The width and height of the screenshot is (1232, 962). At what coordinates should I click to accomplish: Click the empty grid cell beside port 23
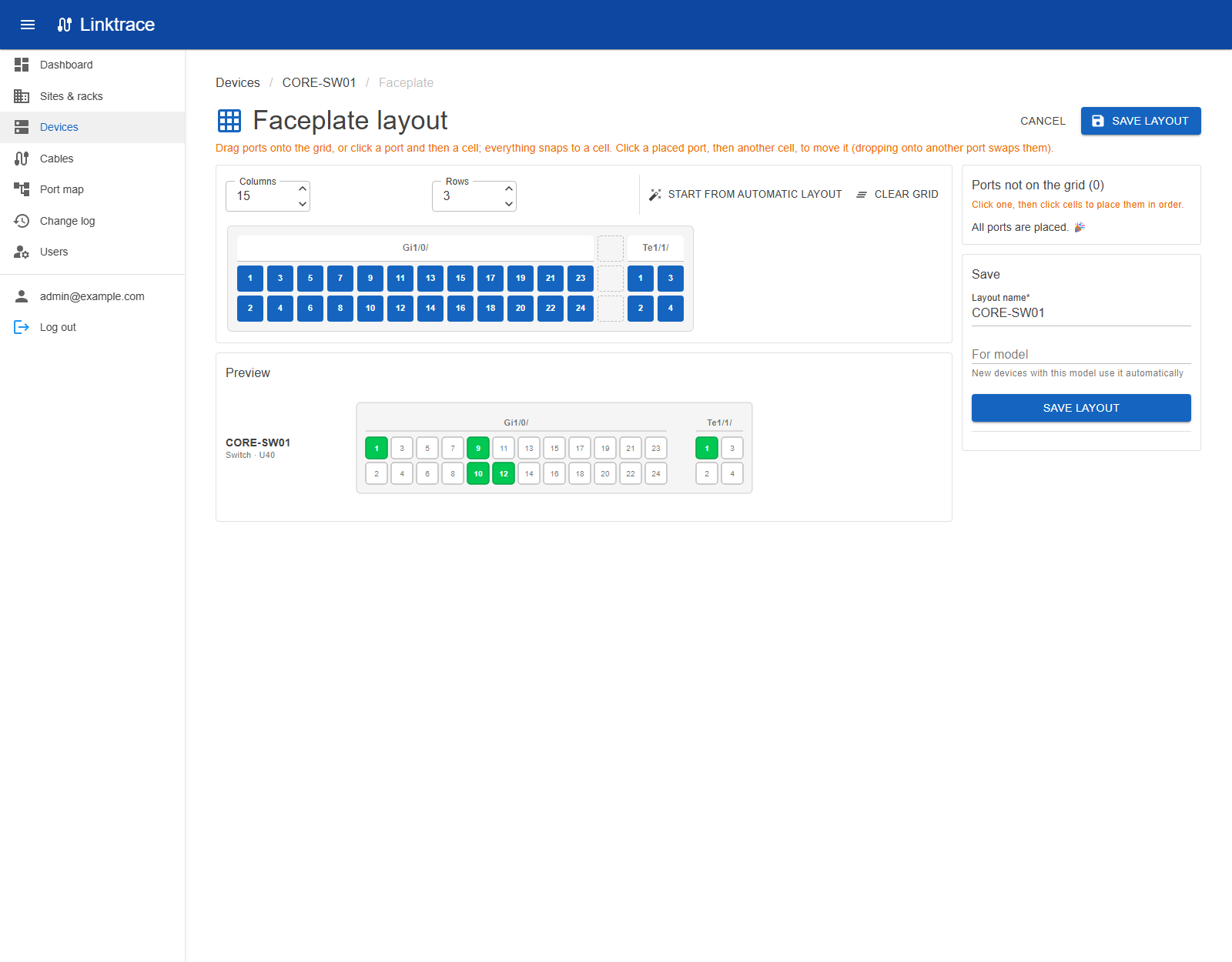pyautogui.click(x=611, y=279)
